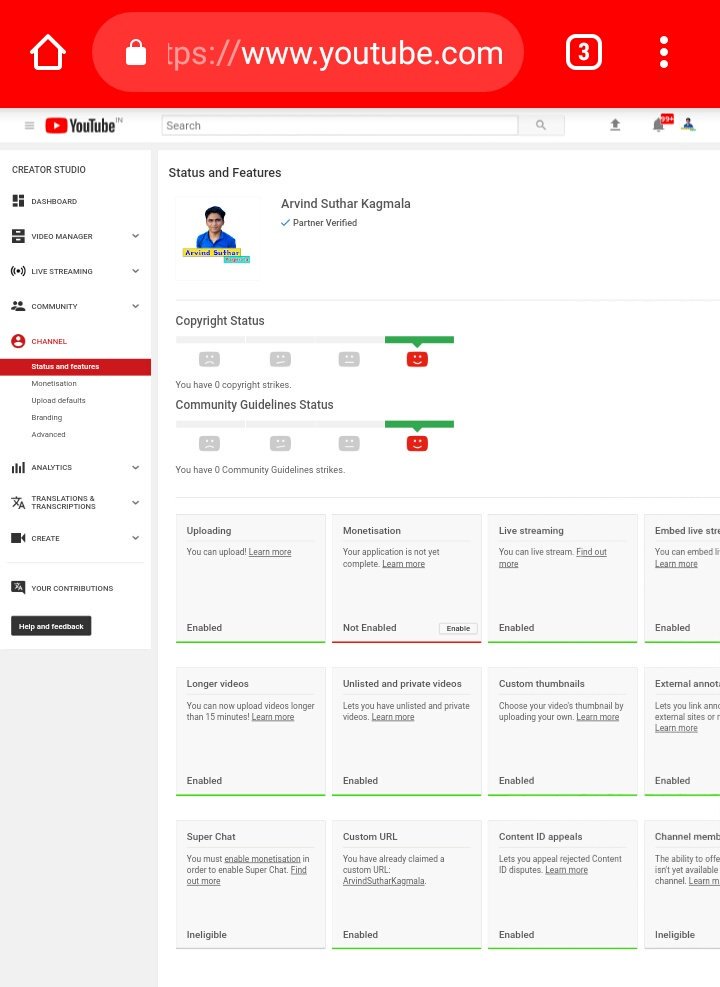This screenshot has height=987, width=720.
Task: Click 'You have 0 copyright strikes.' text
Action: [x=233, y=385]
